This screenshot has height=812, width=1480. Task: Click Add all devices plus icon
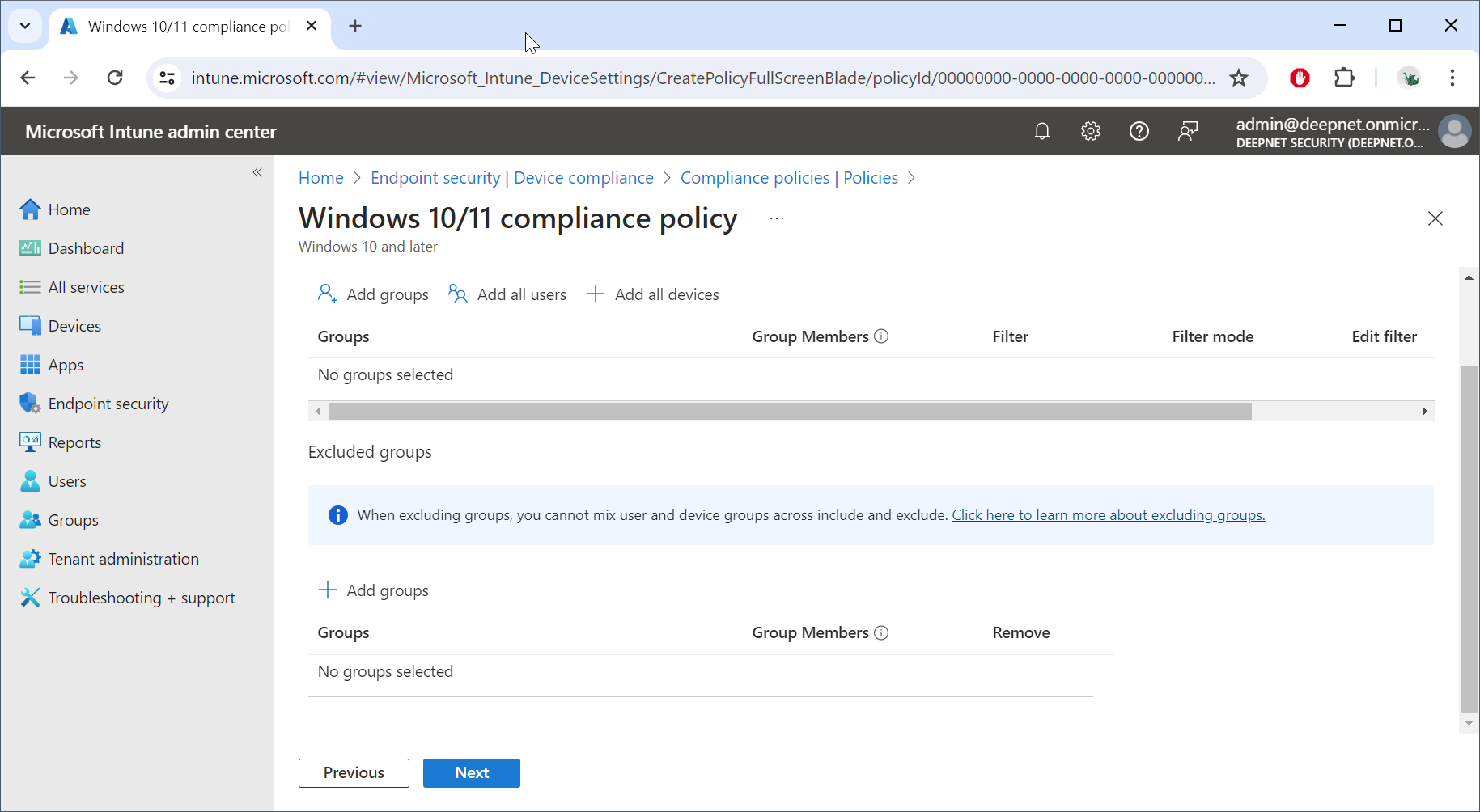point(596,294)
